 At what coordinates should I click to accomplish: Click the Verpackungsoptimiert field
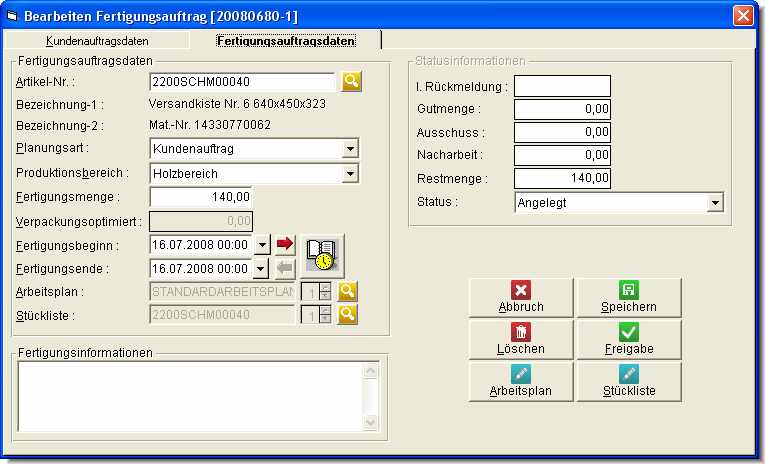[x=201, y=222]
